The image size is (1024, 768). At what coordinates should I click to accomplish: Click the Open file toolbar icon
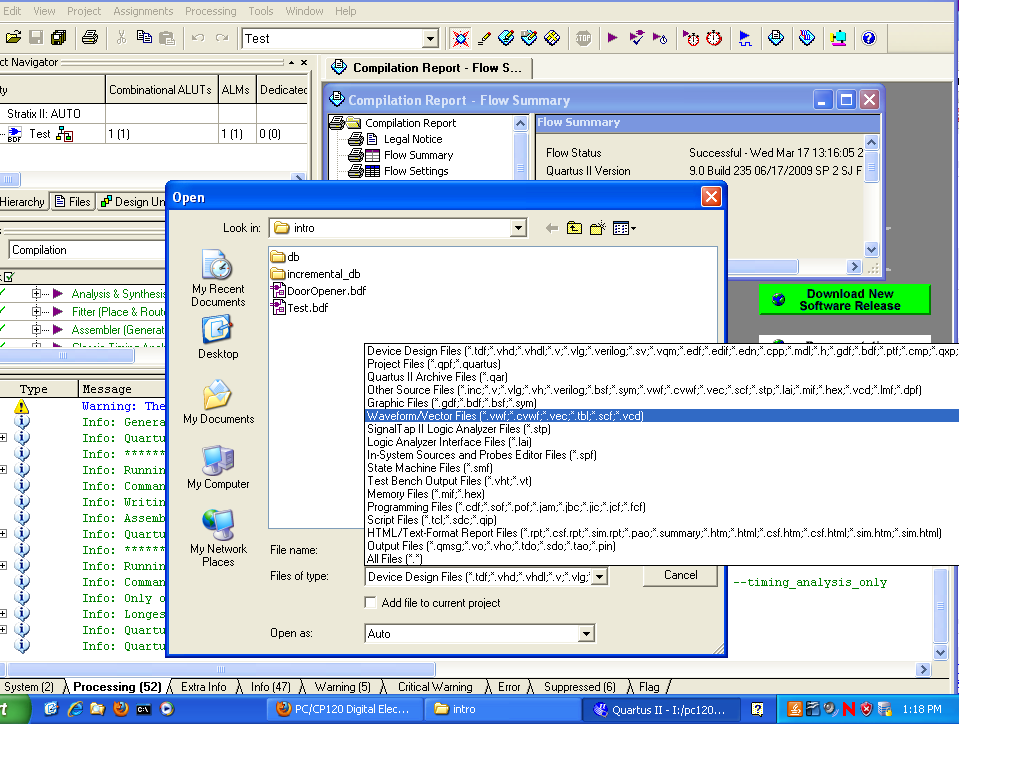13,38
